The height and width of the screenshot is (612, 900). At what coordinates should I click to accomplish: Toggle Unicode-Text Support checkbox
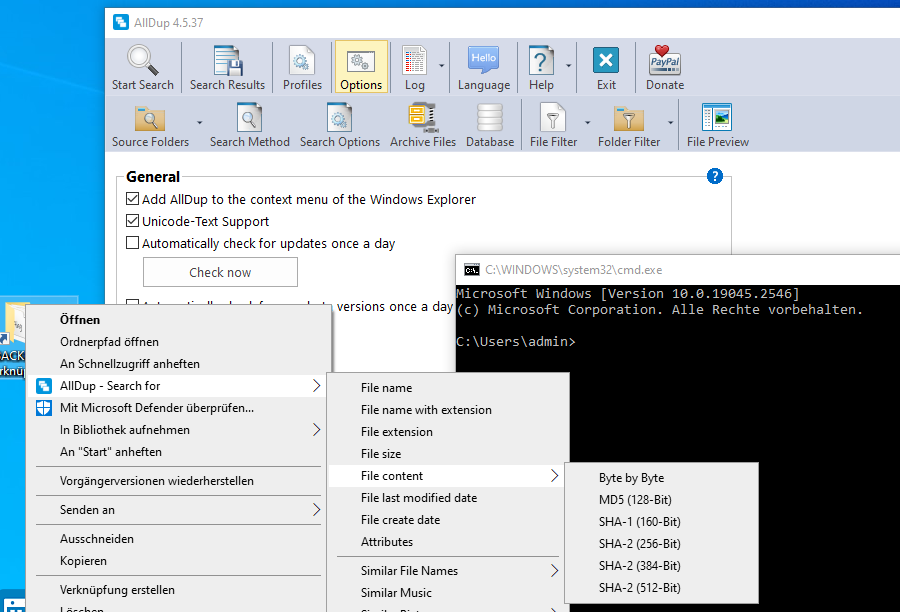(x=133, y=222)
